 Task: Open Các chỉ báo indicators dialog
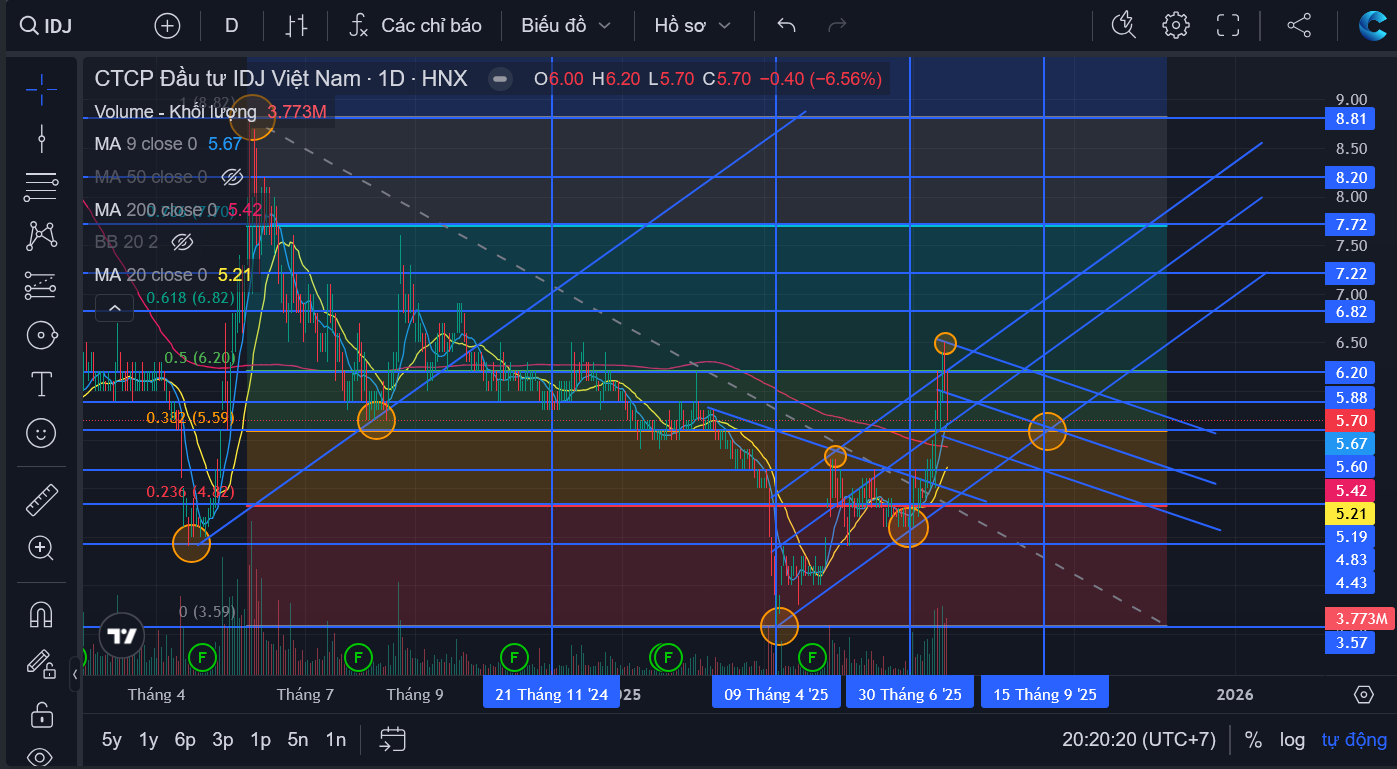pyautogui.click(x=415, y=25)
